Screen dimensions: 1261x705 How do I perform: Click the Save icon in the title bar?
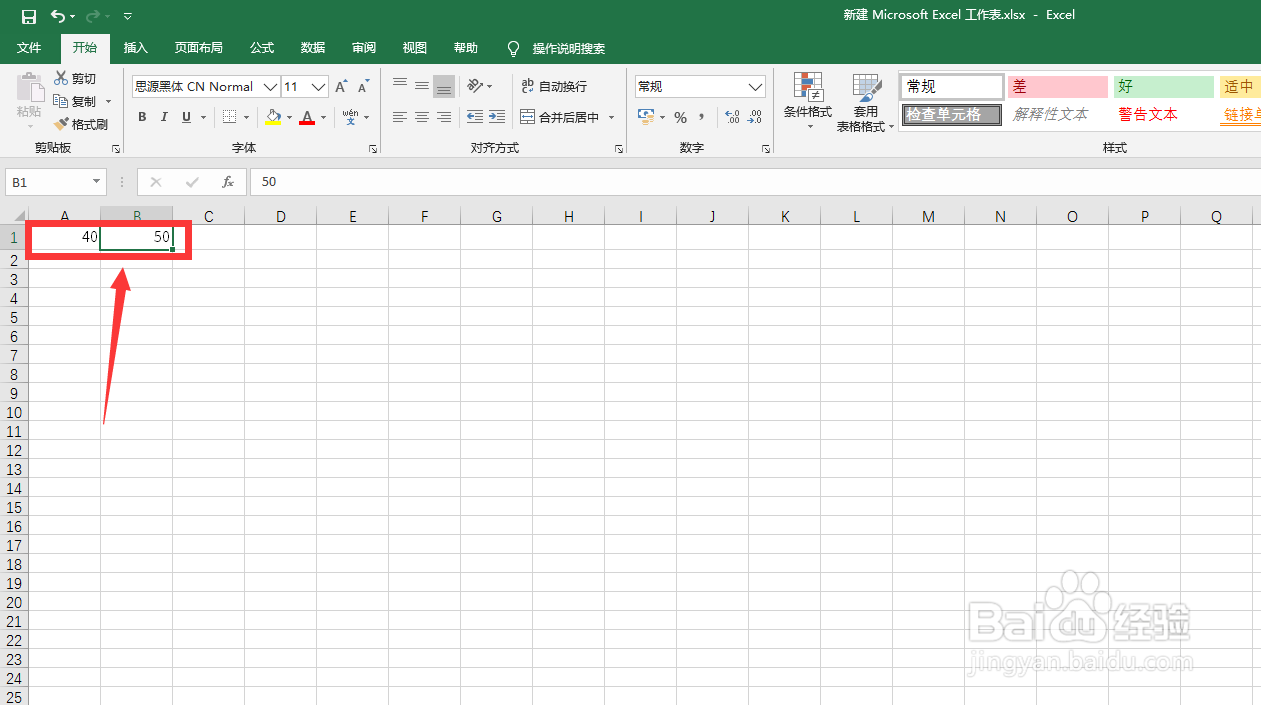click(28, 16)
